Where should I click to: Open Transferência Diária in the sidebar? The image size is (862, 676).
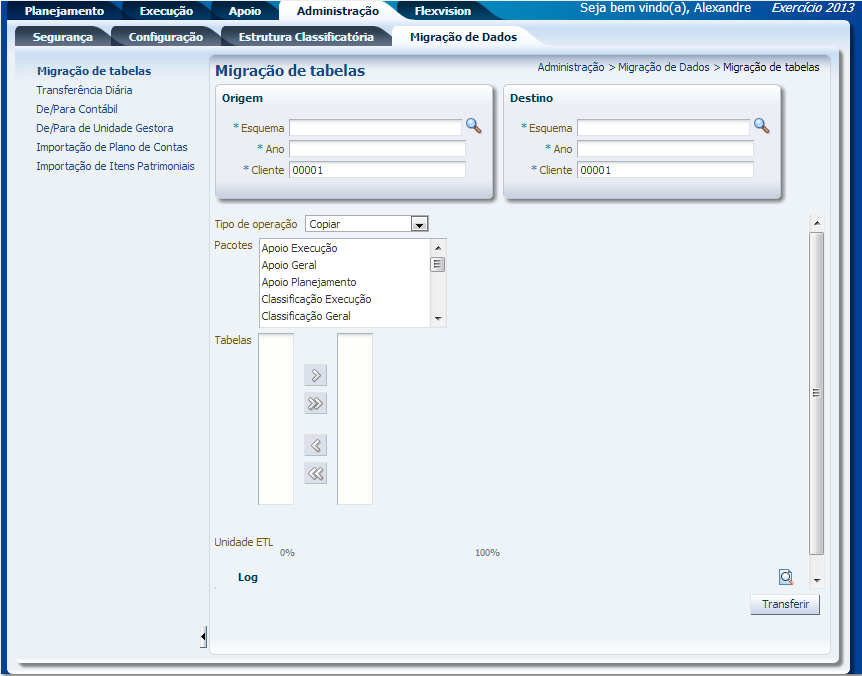84,90
